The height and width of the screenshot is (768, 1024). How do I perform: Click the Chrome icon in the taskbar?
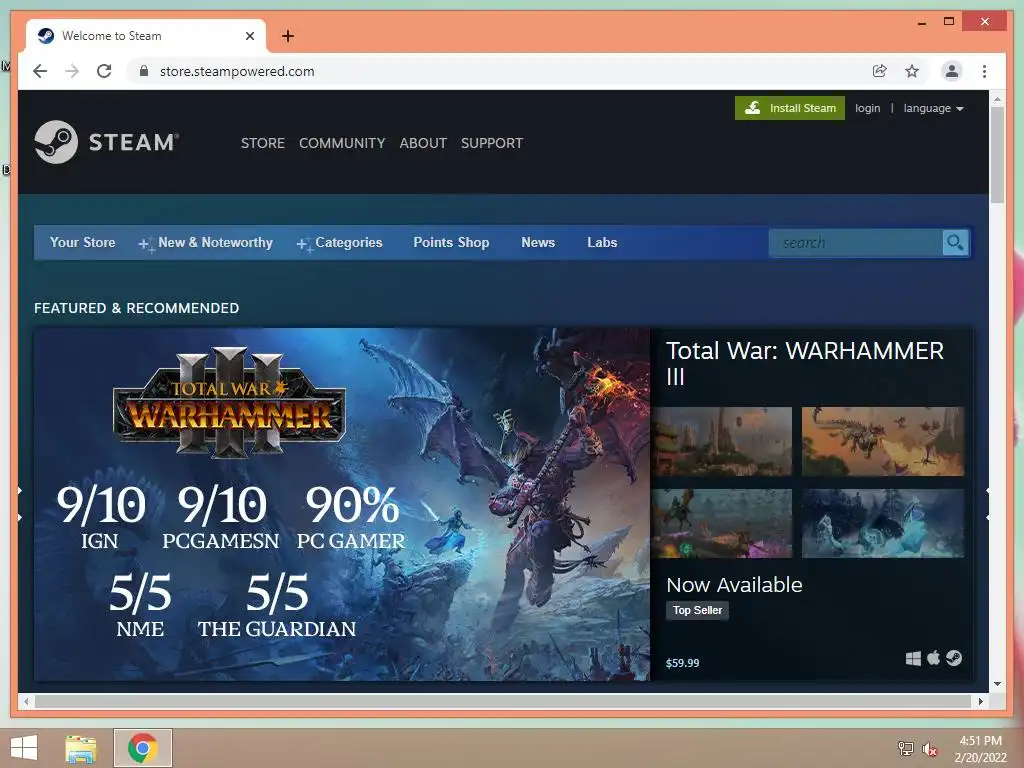142,748
